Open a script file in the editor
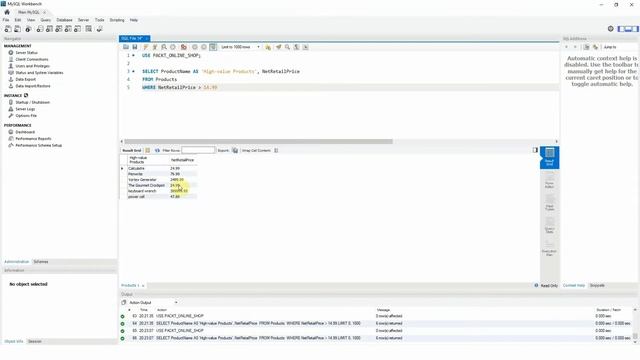 tap(126, 47)
